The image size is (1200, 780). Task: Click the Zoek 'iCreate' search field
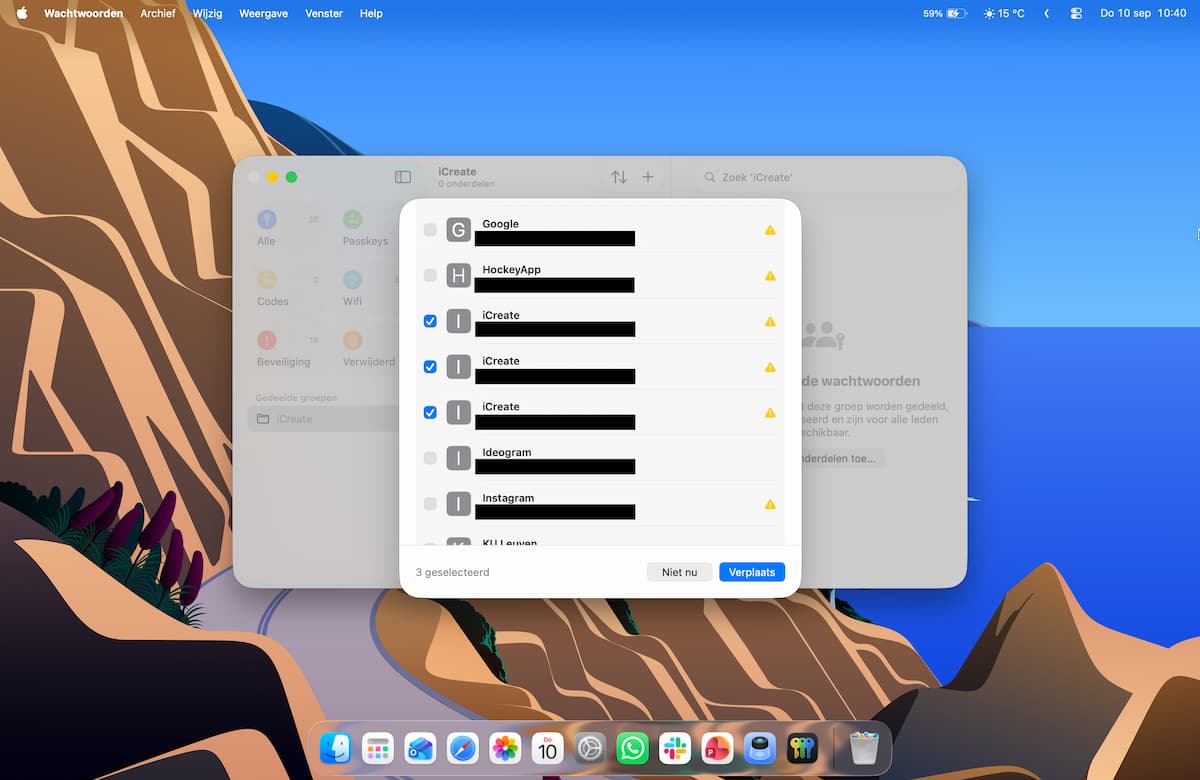point(826,177)
